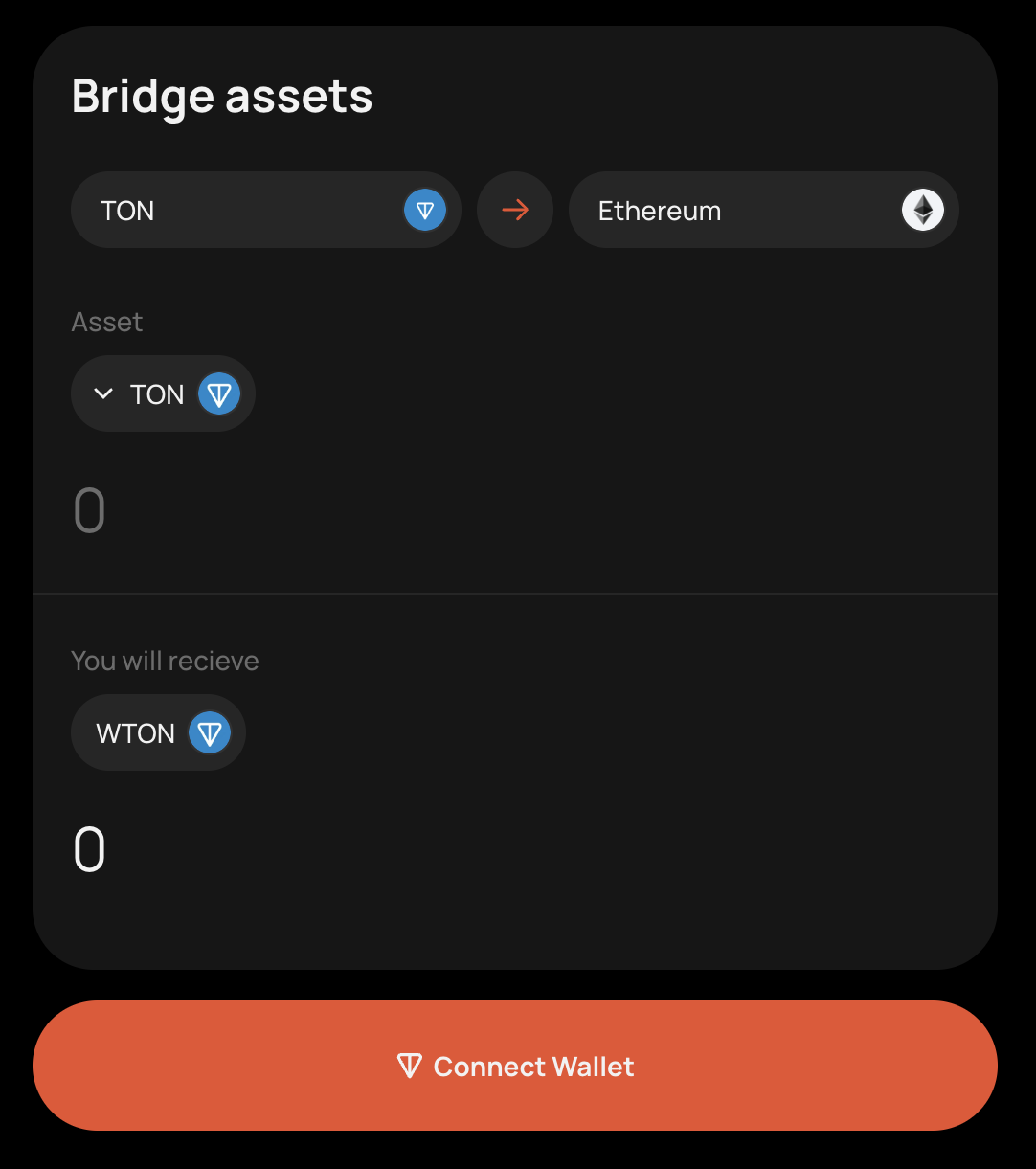Click the TON icon on Connect Wallet button
This screenshot has width=1036, height=1169.
coord(410,1066)
